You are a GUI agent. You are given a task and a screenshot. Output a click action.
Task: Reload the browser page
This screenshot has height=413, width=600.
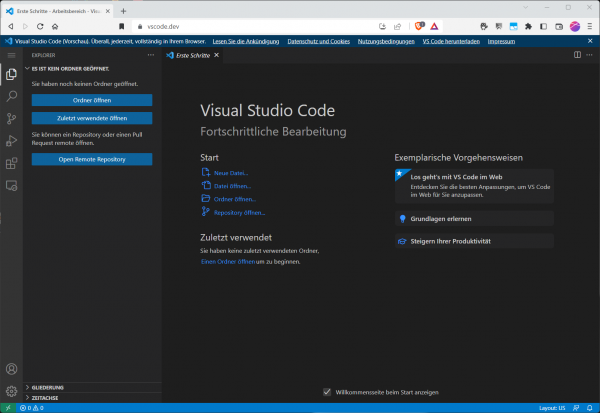pyautogui.click(x=40, y=26)
